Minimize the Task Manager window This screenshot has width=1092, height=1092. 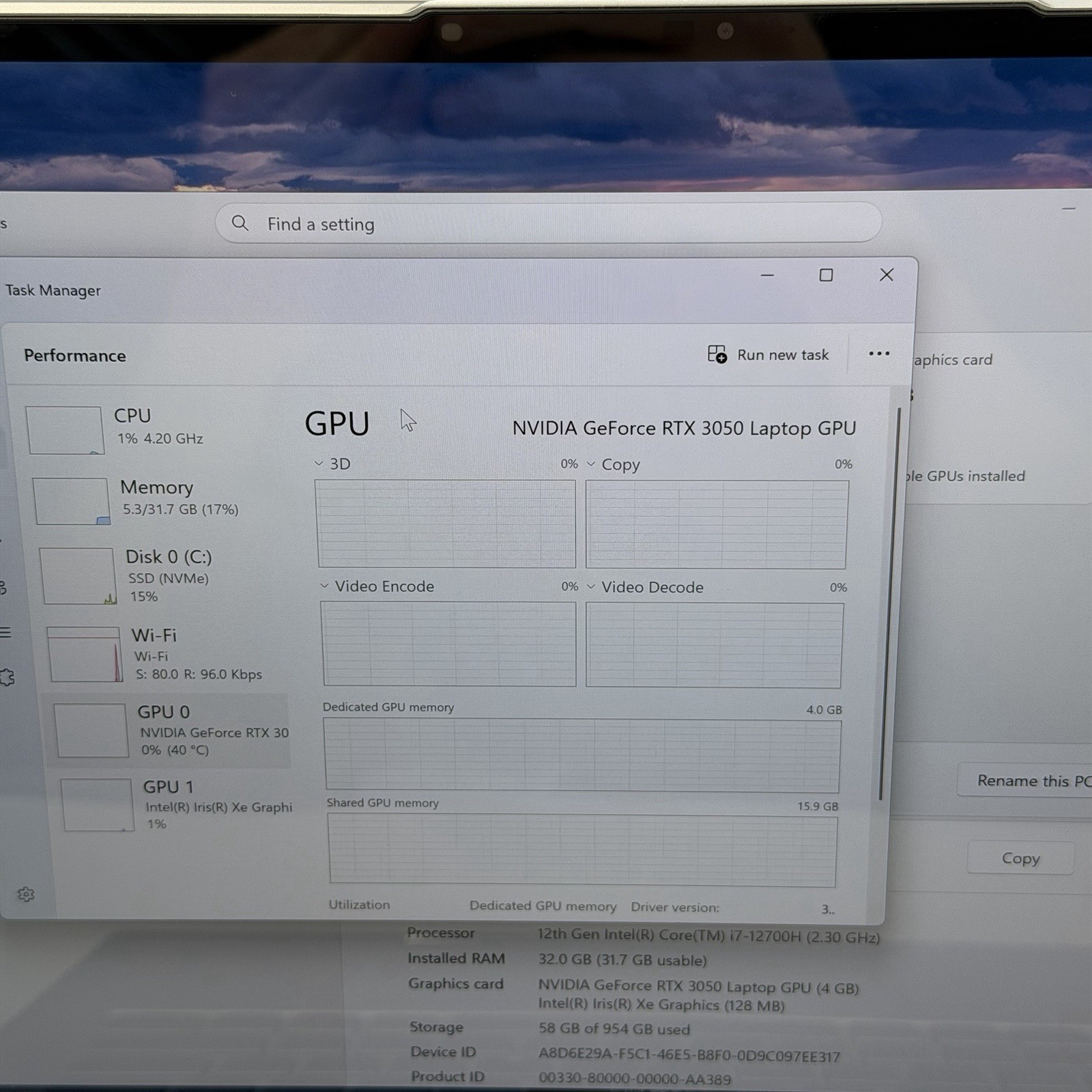click(x=767, y=276)
